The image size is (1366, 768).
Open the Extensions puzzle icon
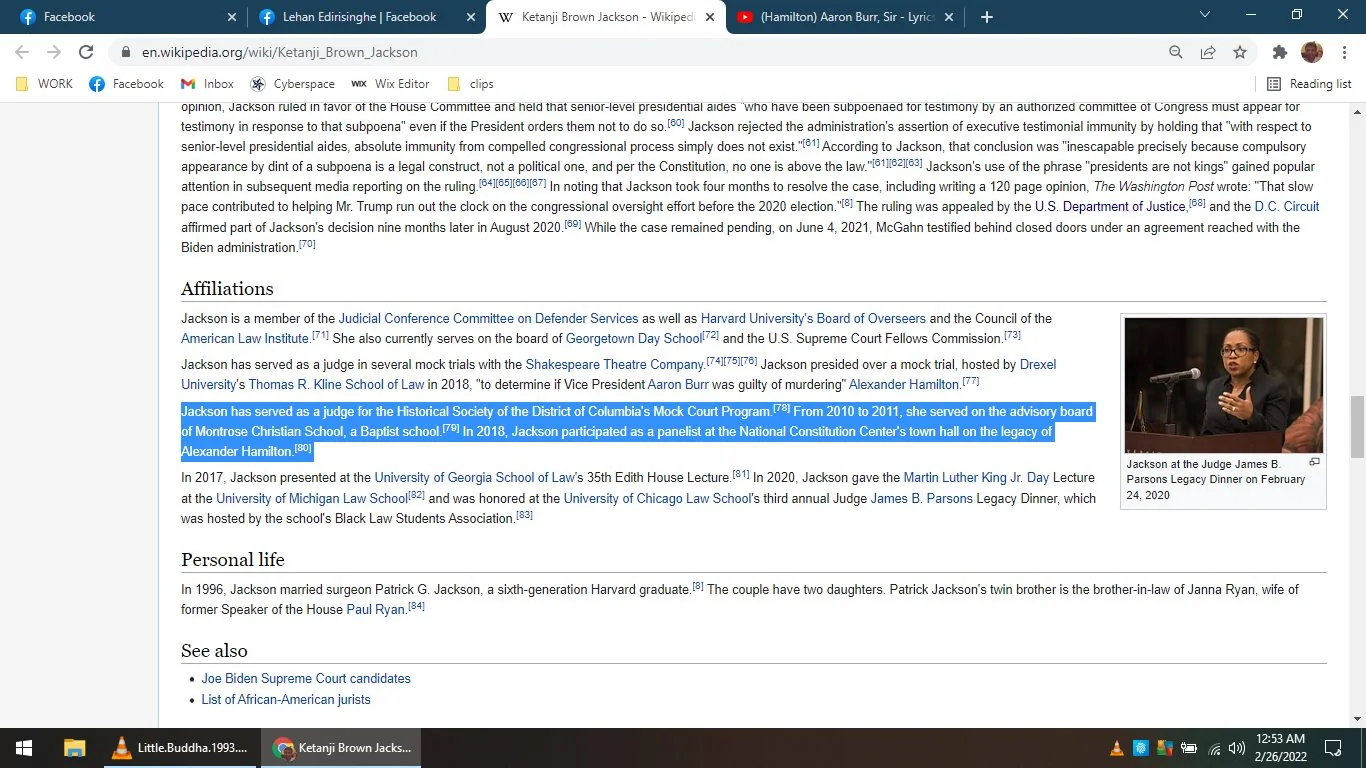point(1280,52)
